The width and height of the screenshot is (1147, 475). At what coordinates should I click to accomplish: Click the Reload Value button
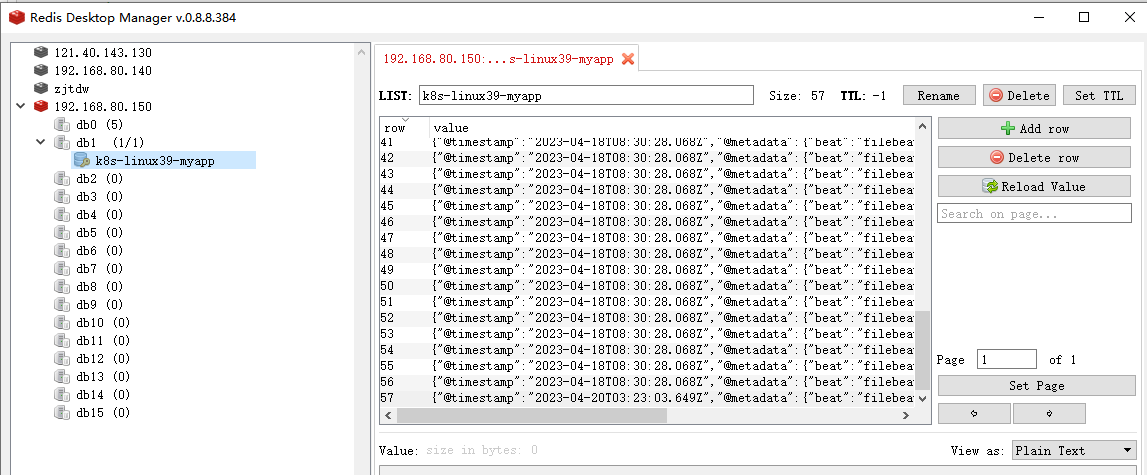(1034, 186)
